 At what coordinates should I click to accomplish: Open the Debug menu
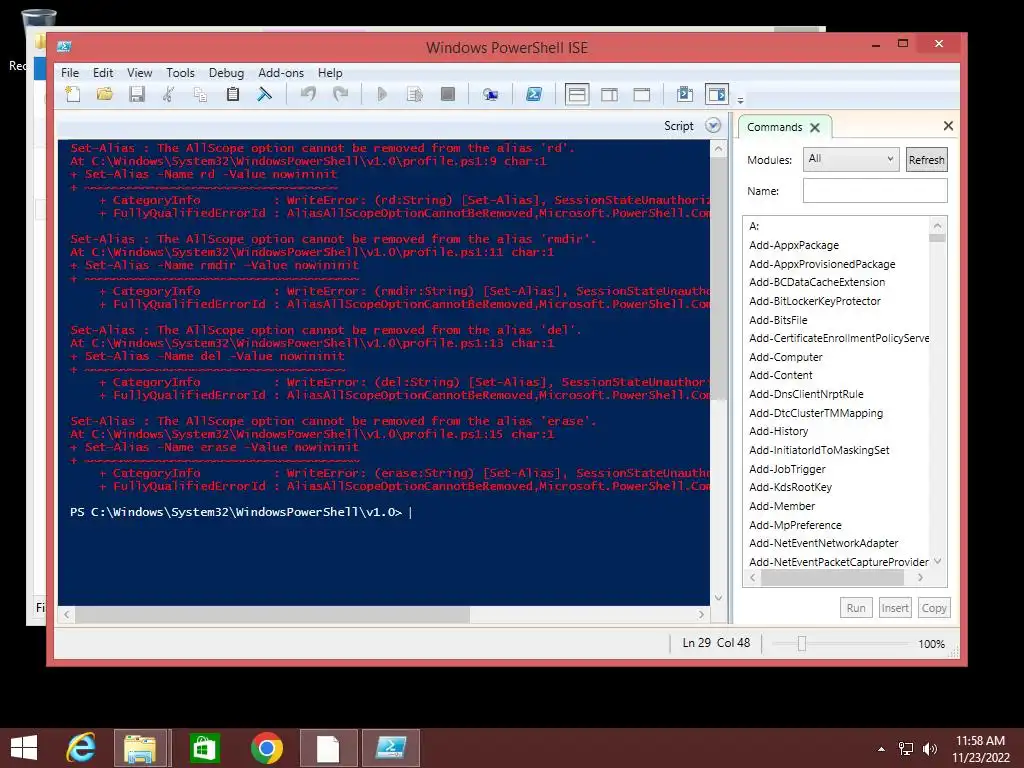click(226, 73)
